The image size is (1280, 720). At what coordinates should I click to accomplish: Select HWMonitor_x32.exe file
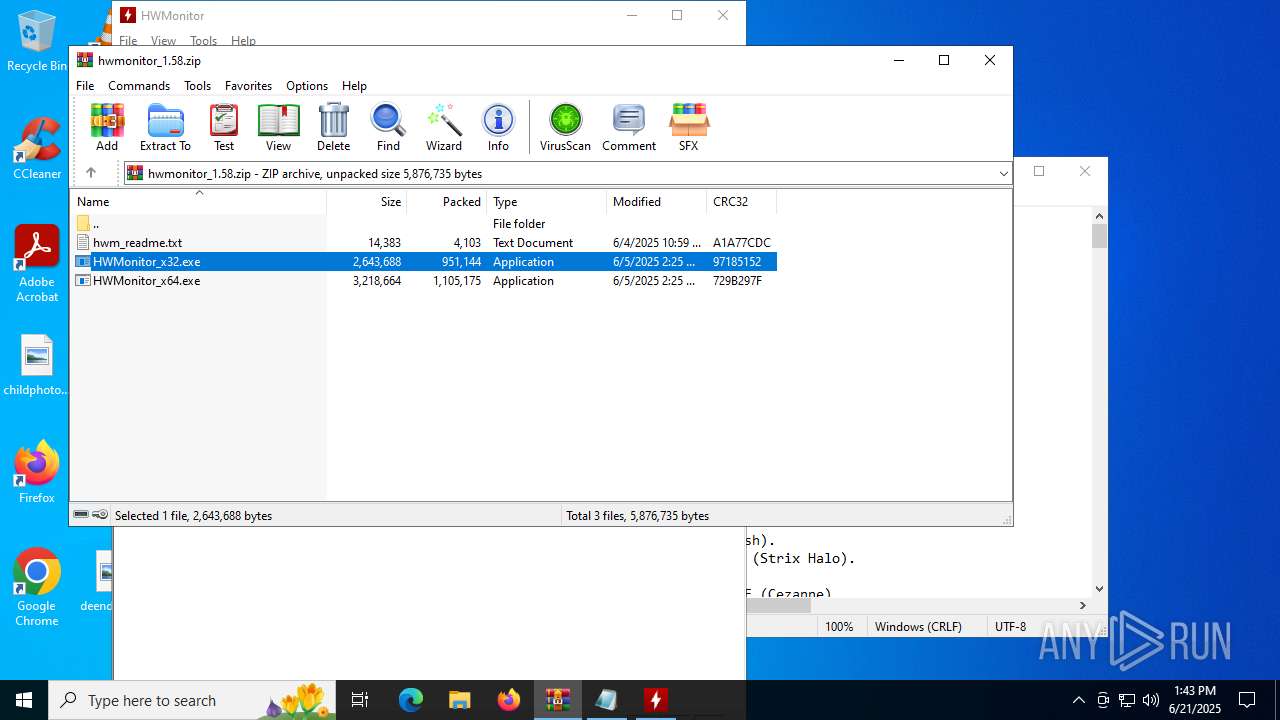(x=424, y=262)
